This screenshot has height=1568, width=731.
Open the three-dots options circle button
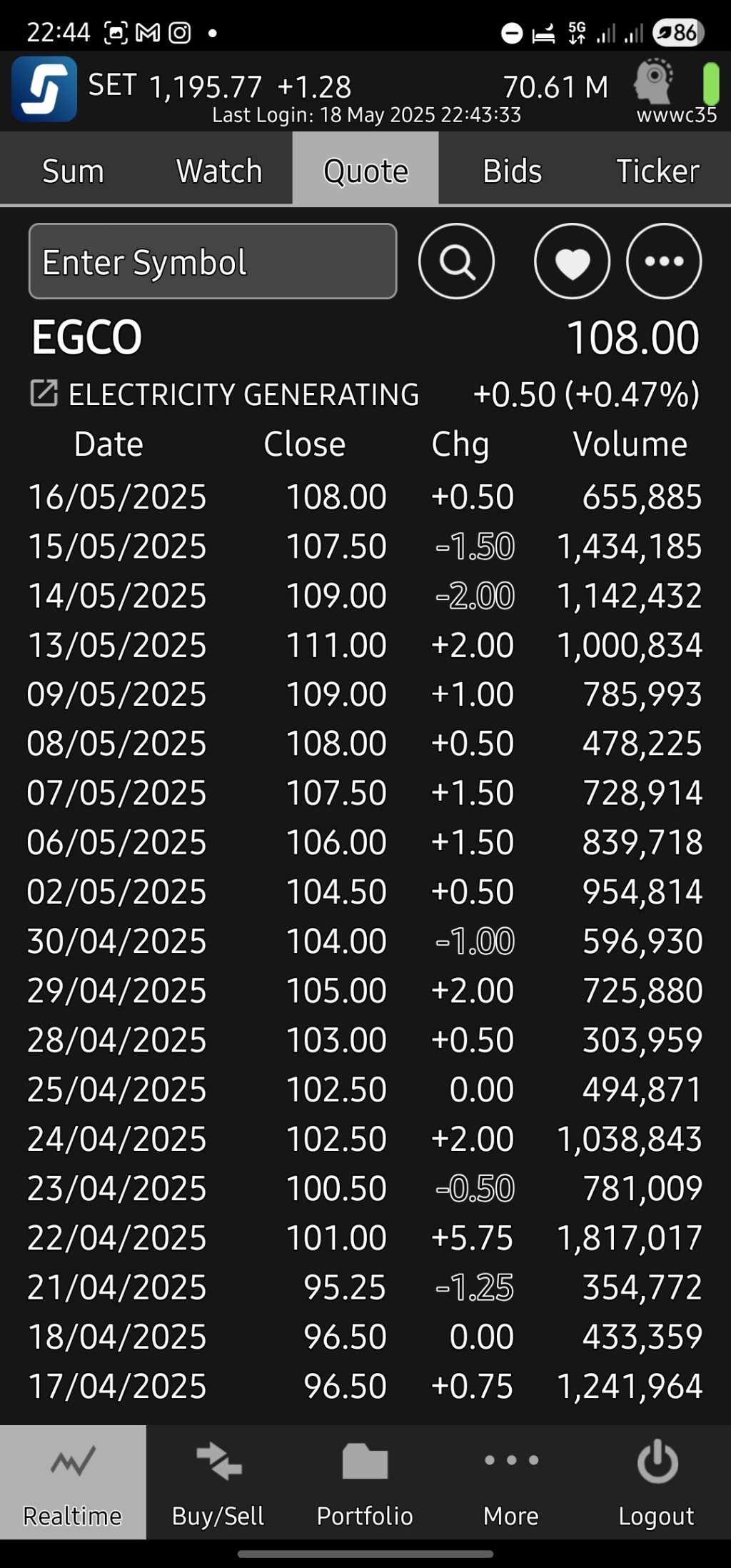click(x=664, y=261)
